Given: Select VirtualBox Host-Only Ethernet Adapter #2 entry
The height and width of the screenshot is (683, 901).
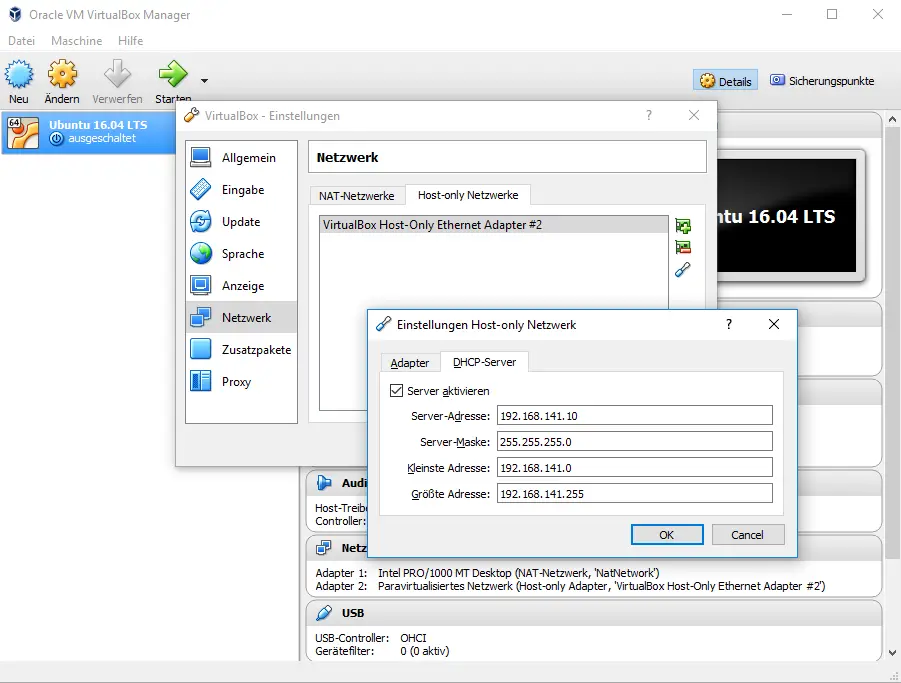Looking at the screenshot, I should 494,225.
